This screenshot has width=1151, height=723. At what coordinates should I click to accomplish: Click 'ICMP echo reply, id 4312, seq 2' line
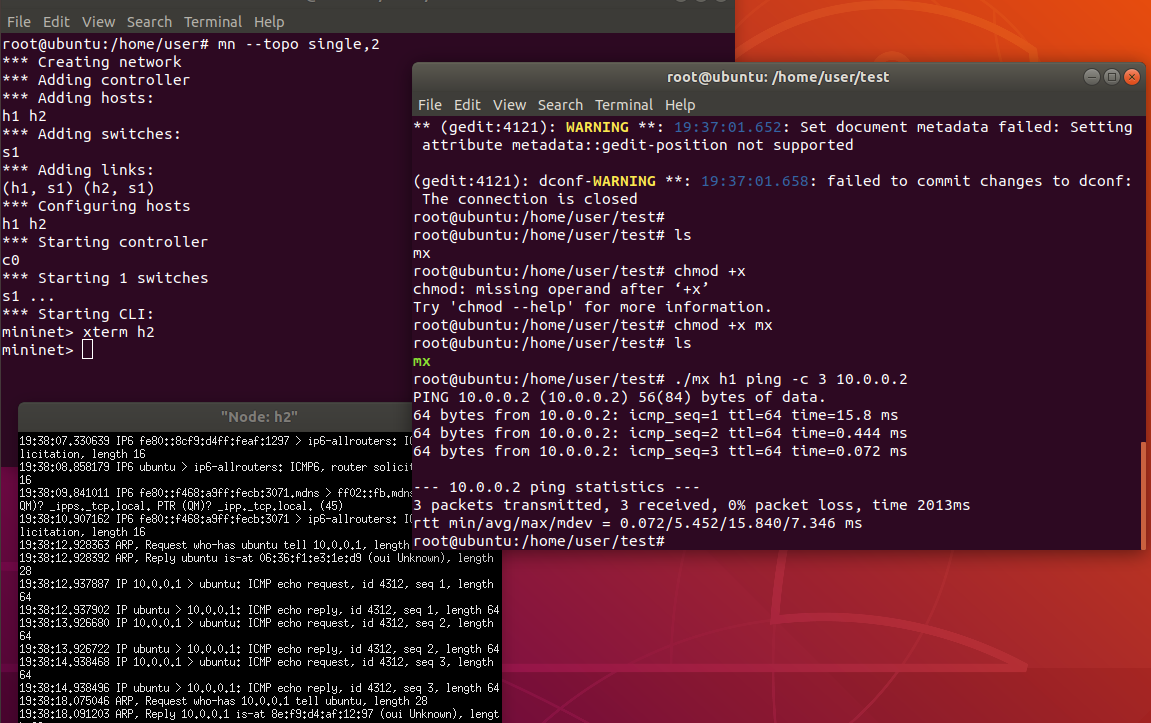click(259, 649)
